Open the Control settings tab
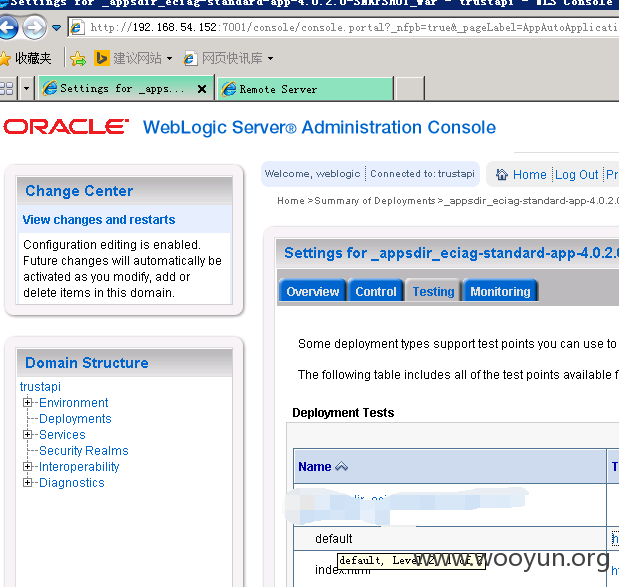 tap(375, 291)
